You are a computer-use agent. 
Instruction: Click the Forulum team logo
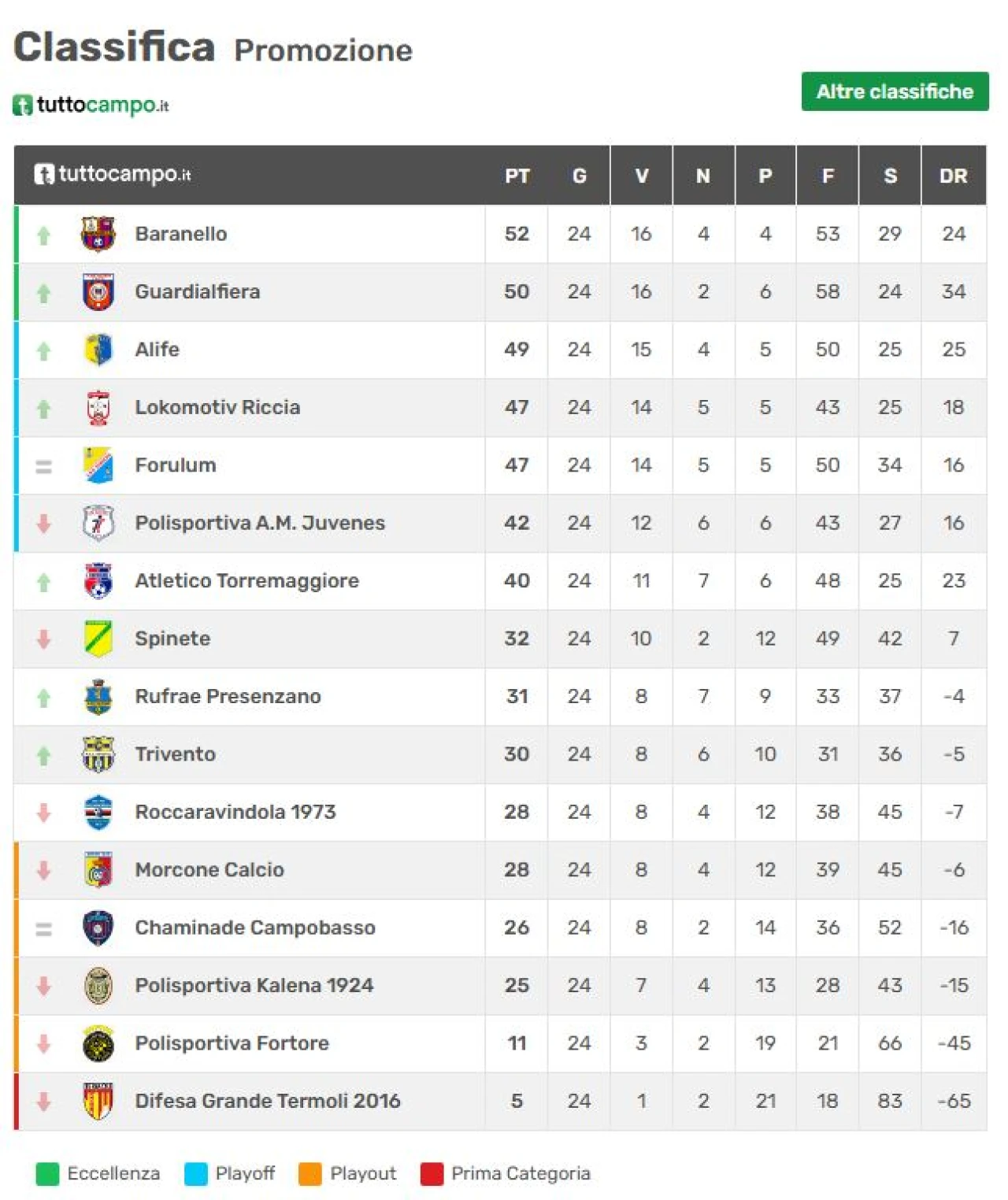98,465
